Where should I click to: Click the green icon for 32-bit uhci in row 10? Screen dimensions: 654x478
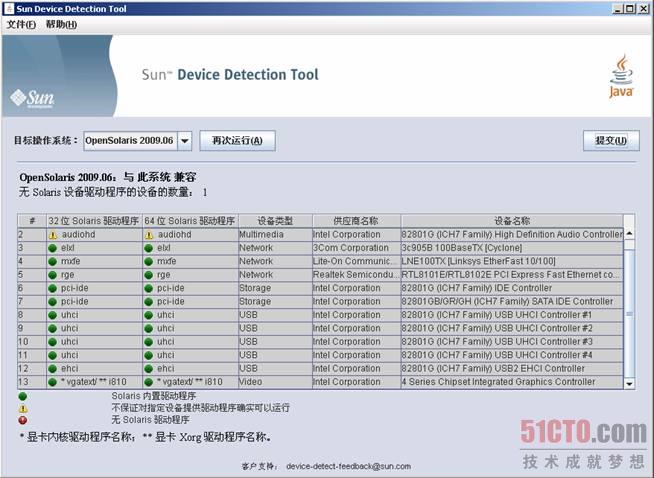pos(53,342)
